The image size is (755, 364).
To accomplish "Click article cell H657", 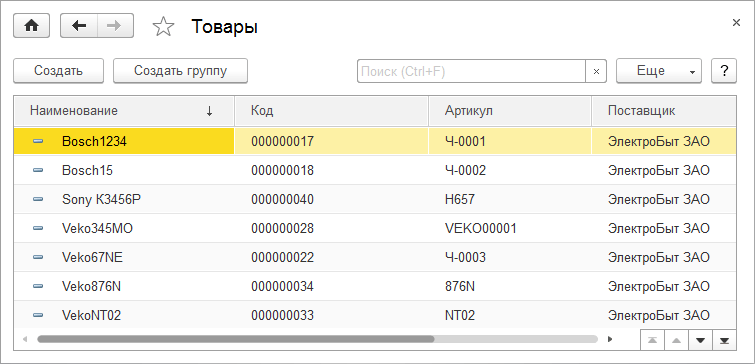I will click(509, 199).
